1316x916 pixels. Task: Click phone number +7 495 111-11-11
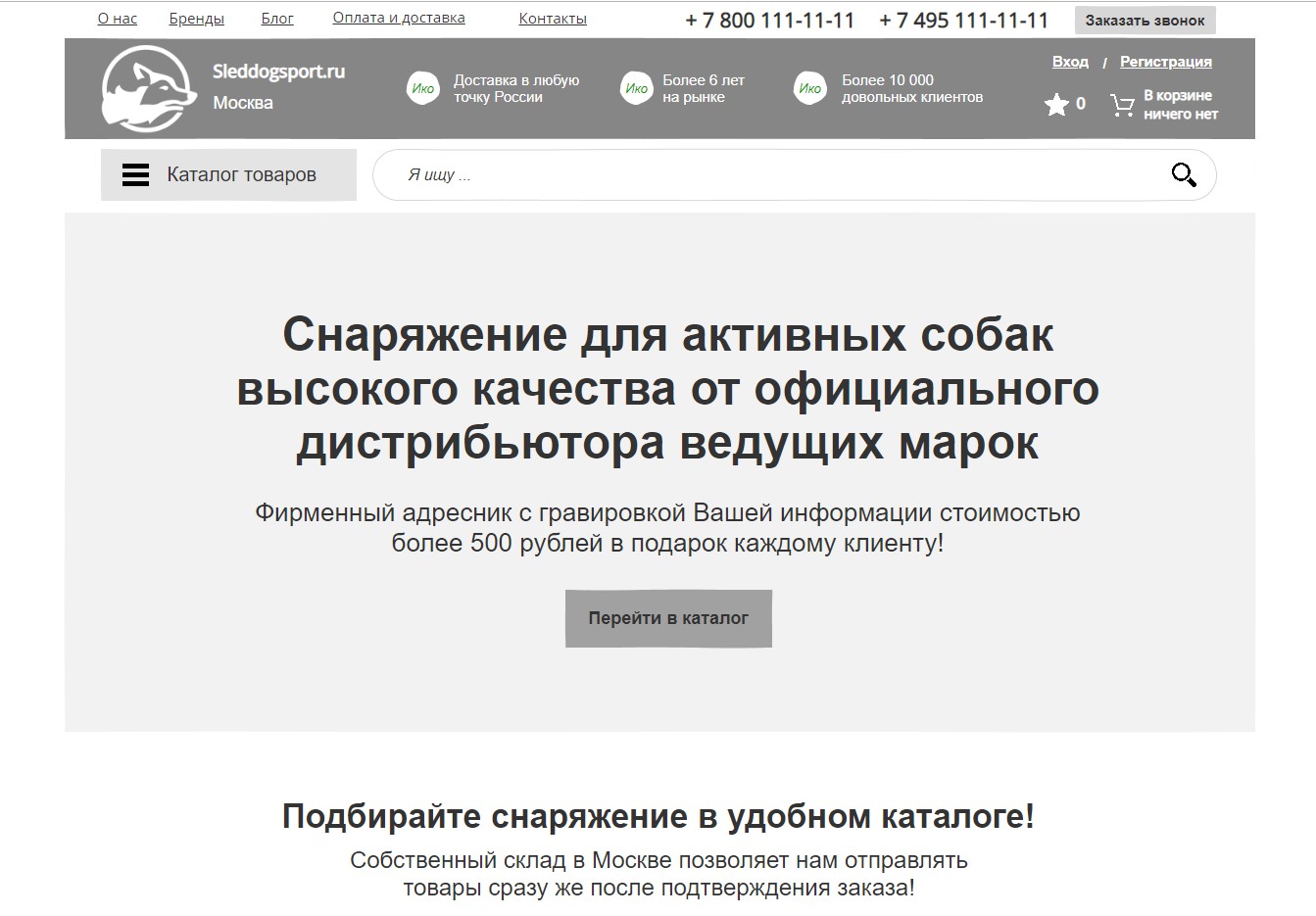964,21
